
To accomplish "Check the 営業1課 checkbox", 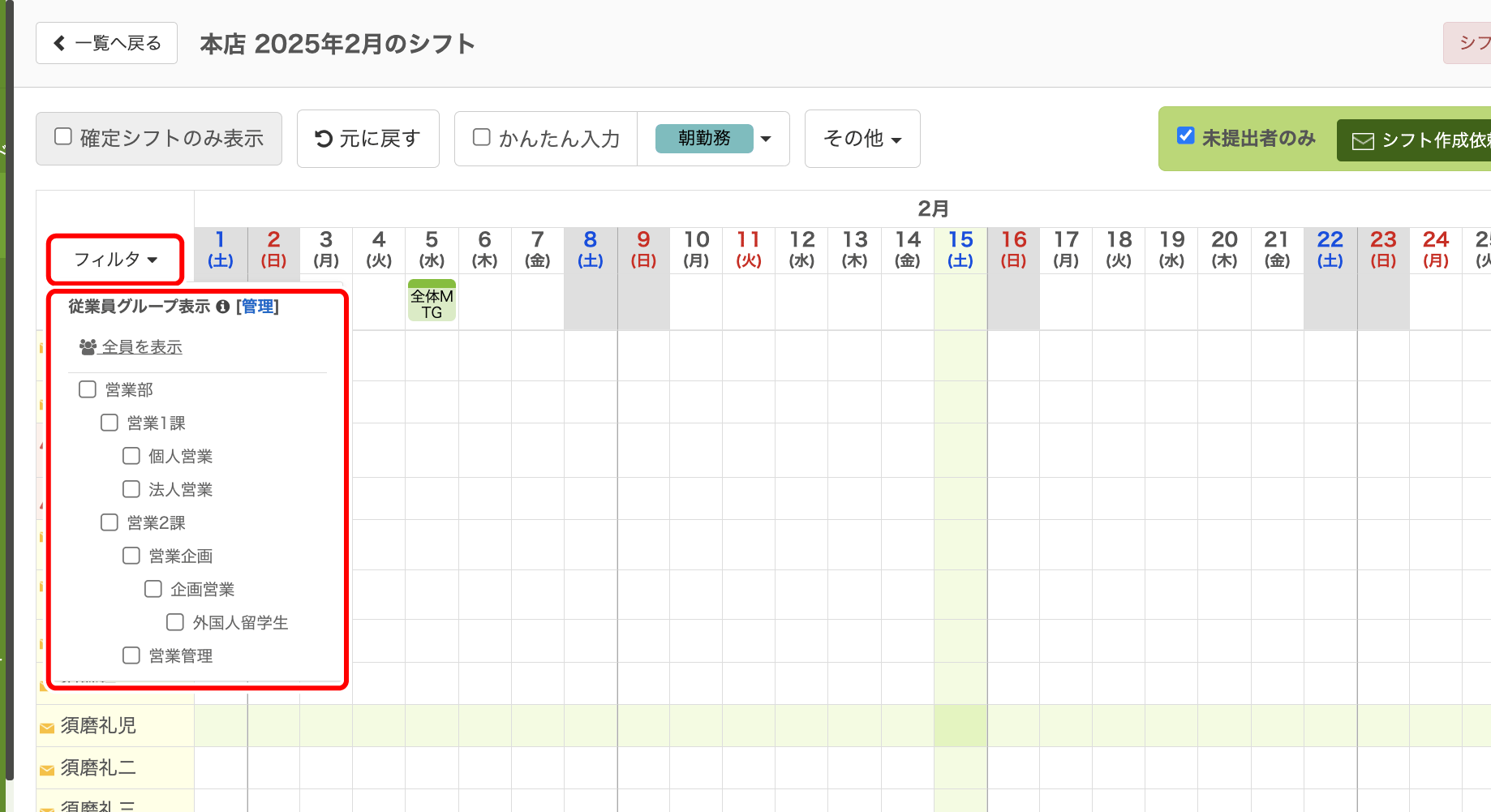I will (x=110, y=423).
